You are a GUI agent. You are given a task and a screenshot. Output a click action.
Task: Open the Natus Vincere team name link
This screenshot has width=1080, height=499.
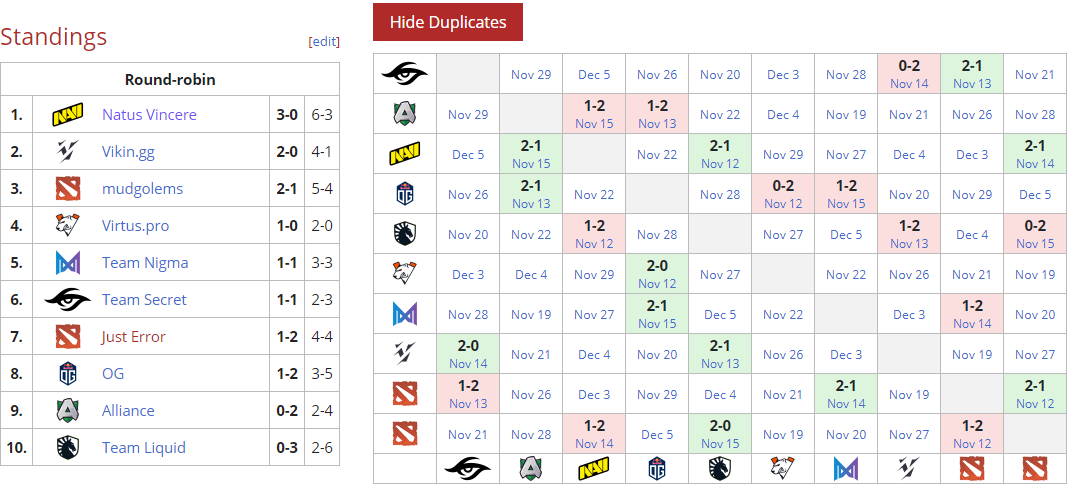pyautogui.click(x=149, y=115)
